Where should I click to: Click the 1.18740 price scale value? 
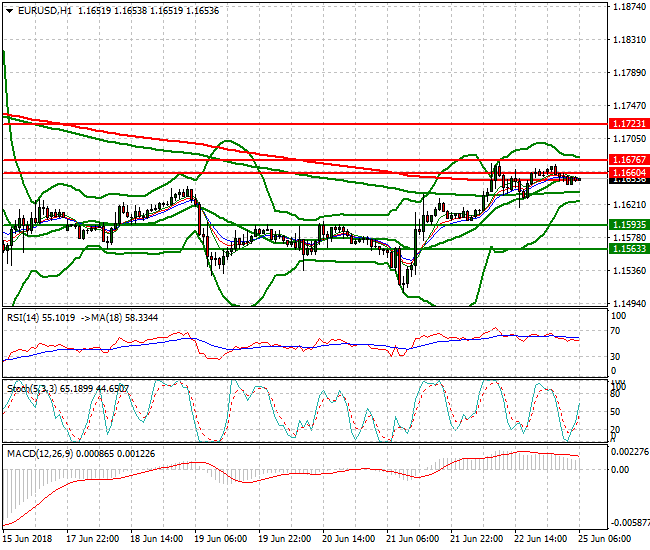[629, 7]
